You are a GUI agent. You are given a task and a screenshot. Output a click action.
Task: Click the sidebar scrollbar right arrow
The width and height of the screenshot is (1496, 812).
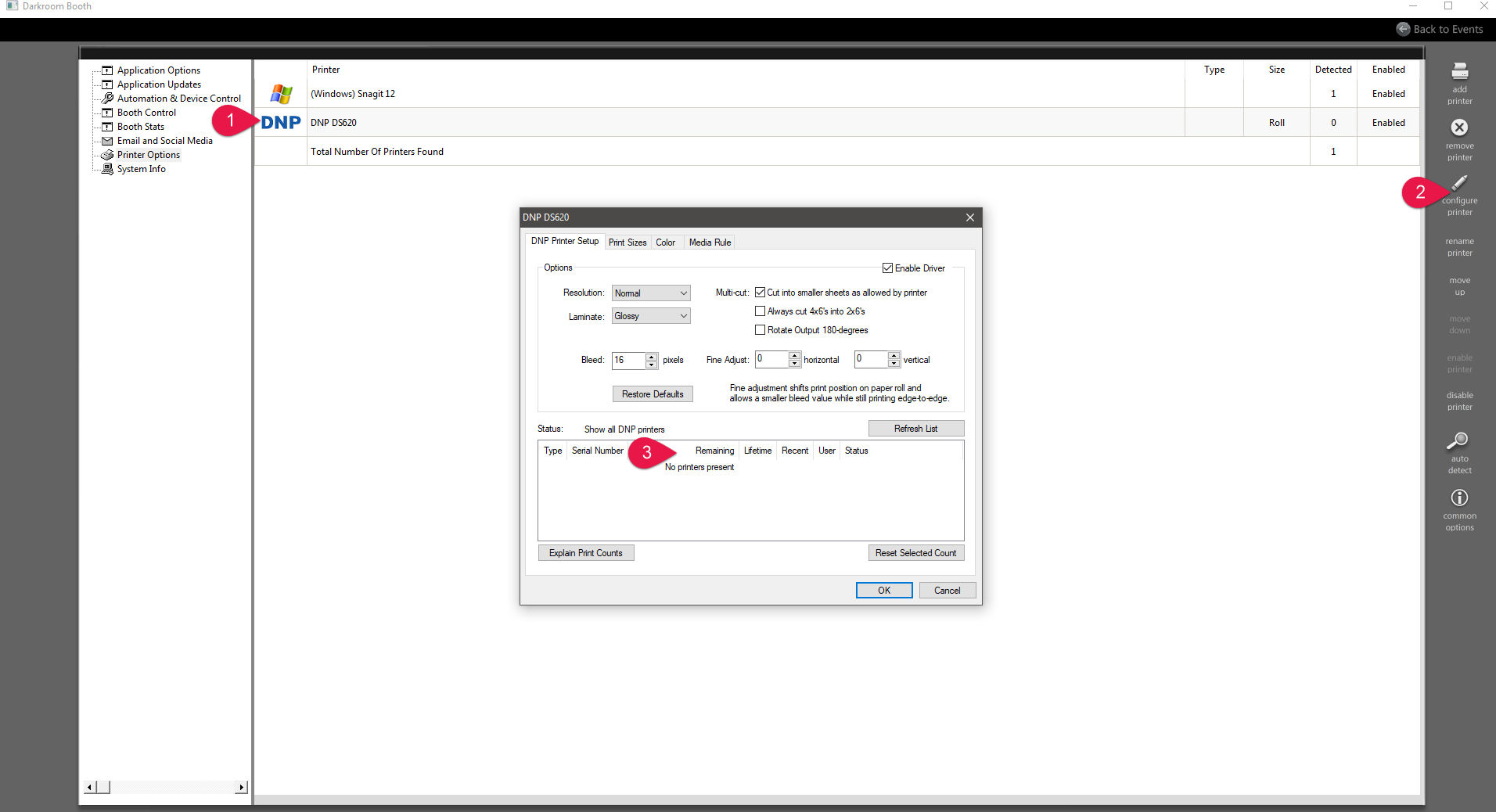click(241, 788)
